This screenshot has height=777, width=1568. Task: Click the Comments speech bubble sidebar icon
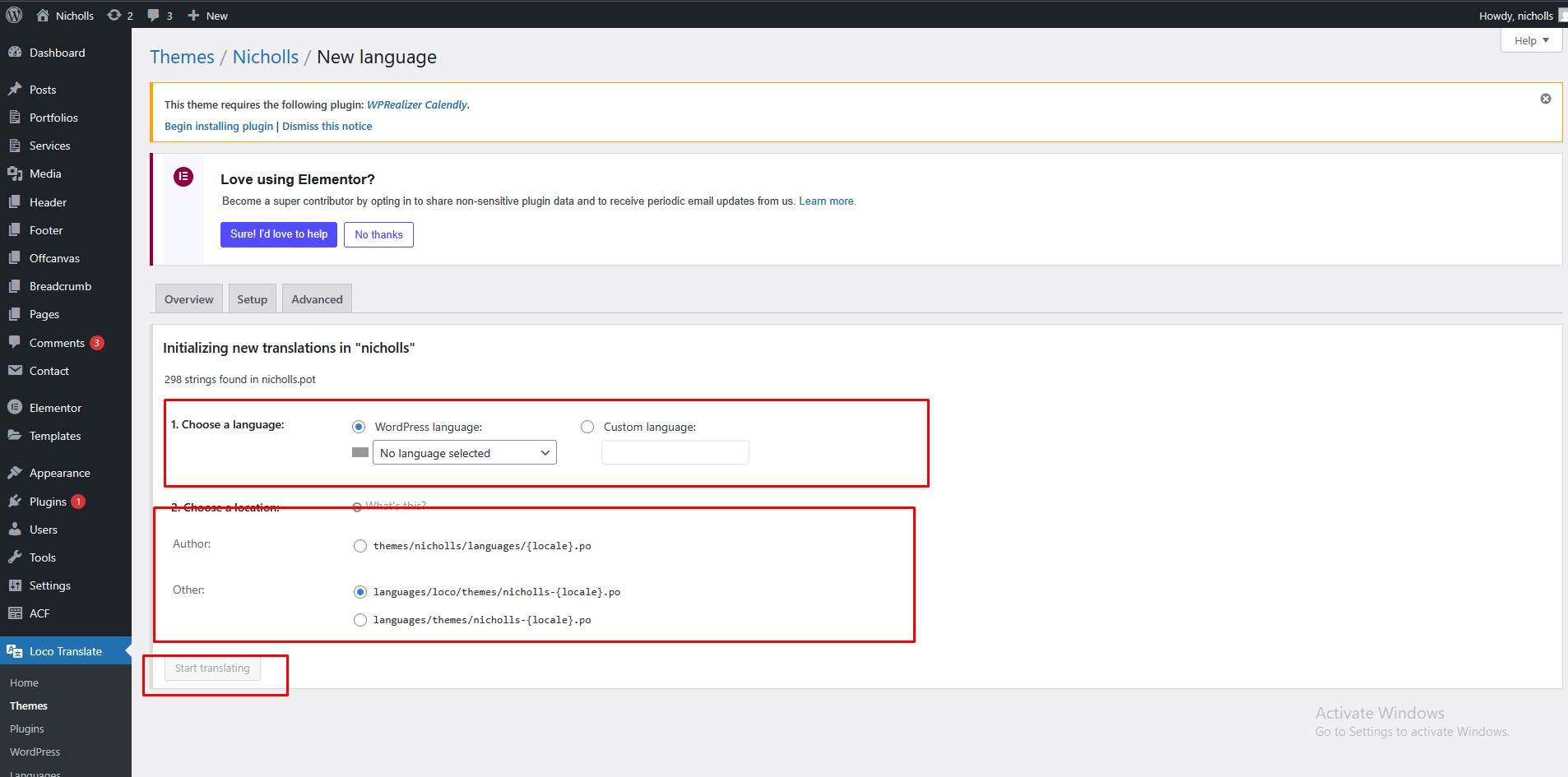15,342
